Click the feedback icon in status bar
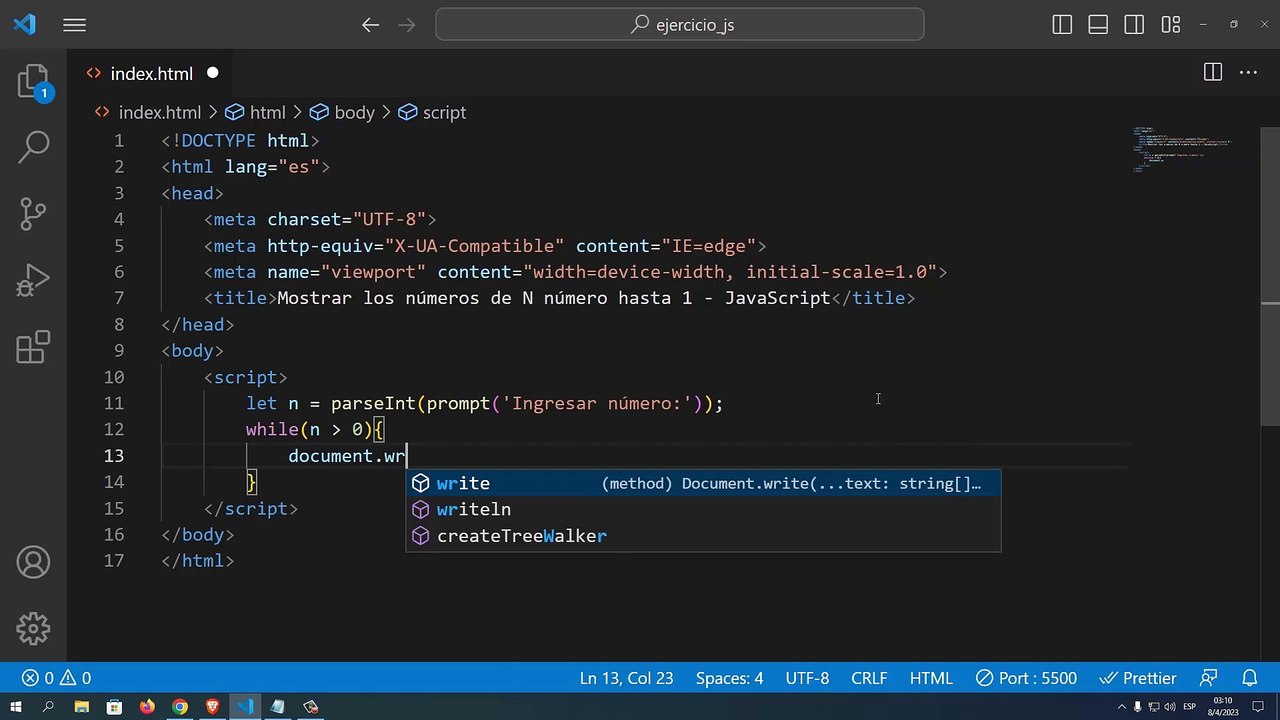 click(1209, 678)
